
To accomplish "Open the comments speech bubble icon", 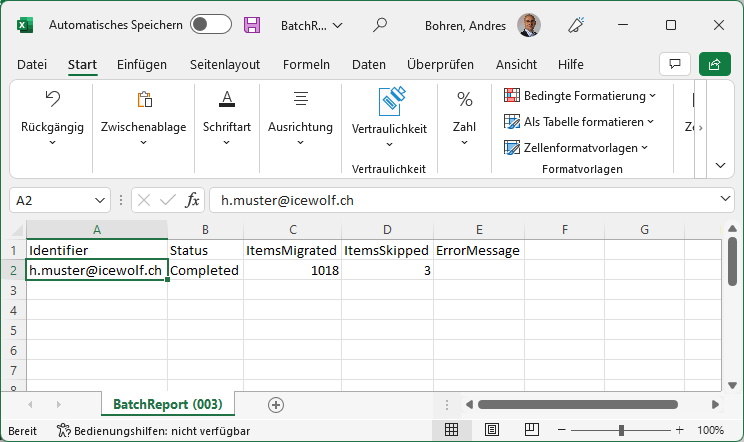I will [675, 64].
